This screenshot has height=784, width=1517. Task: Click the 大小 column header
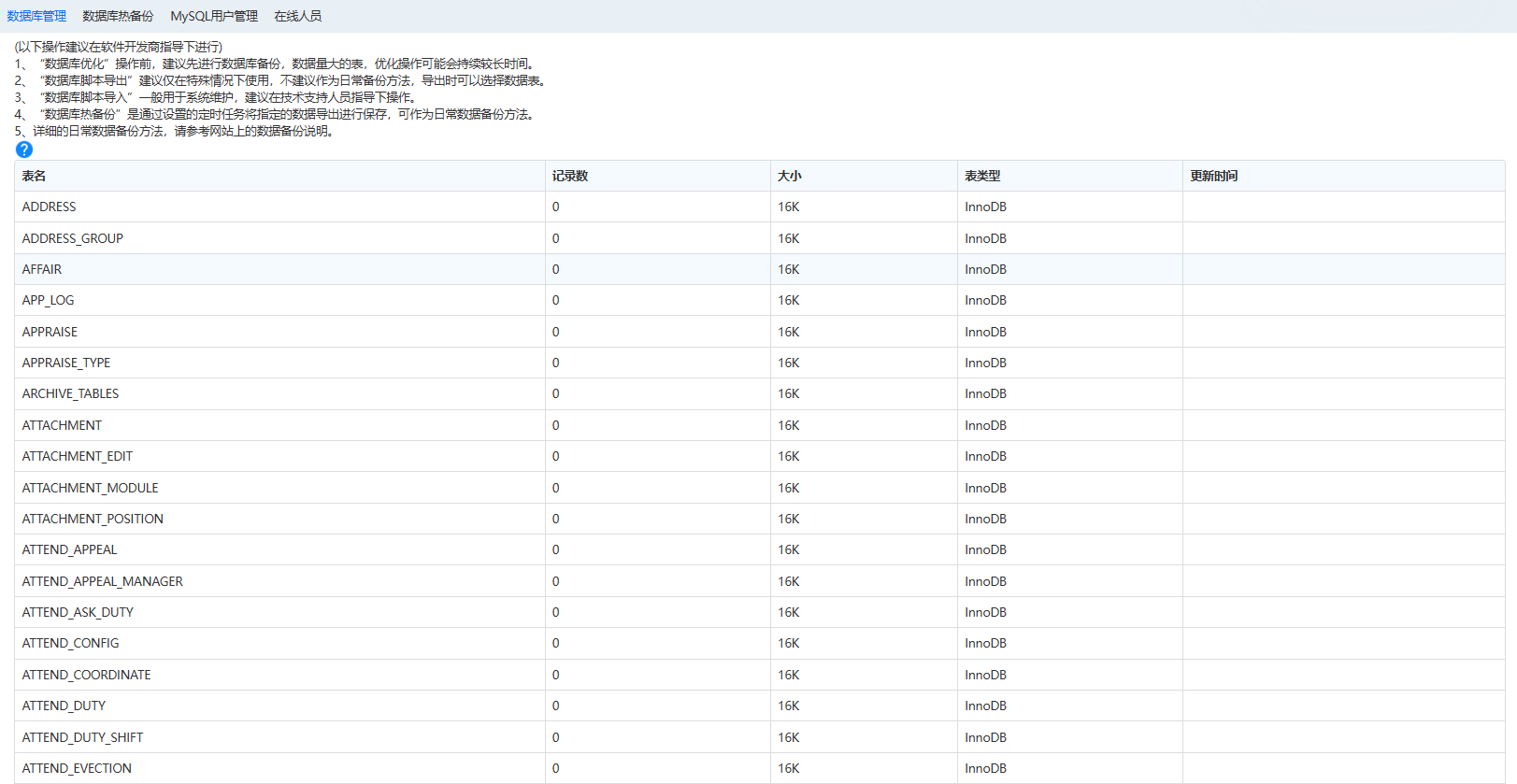[x=790, y=176]
